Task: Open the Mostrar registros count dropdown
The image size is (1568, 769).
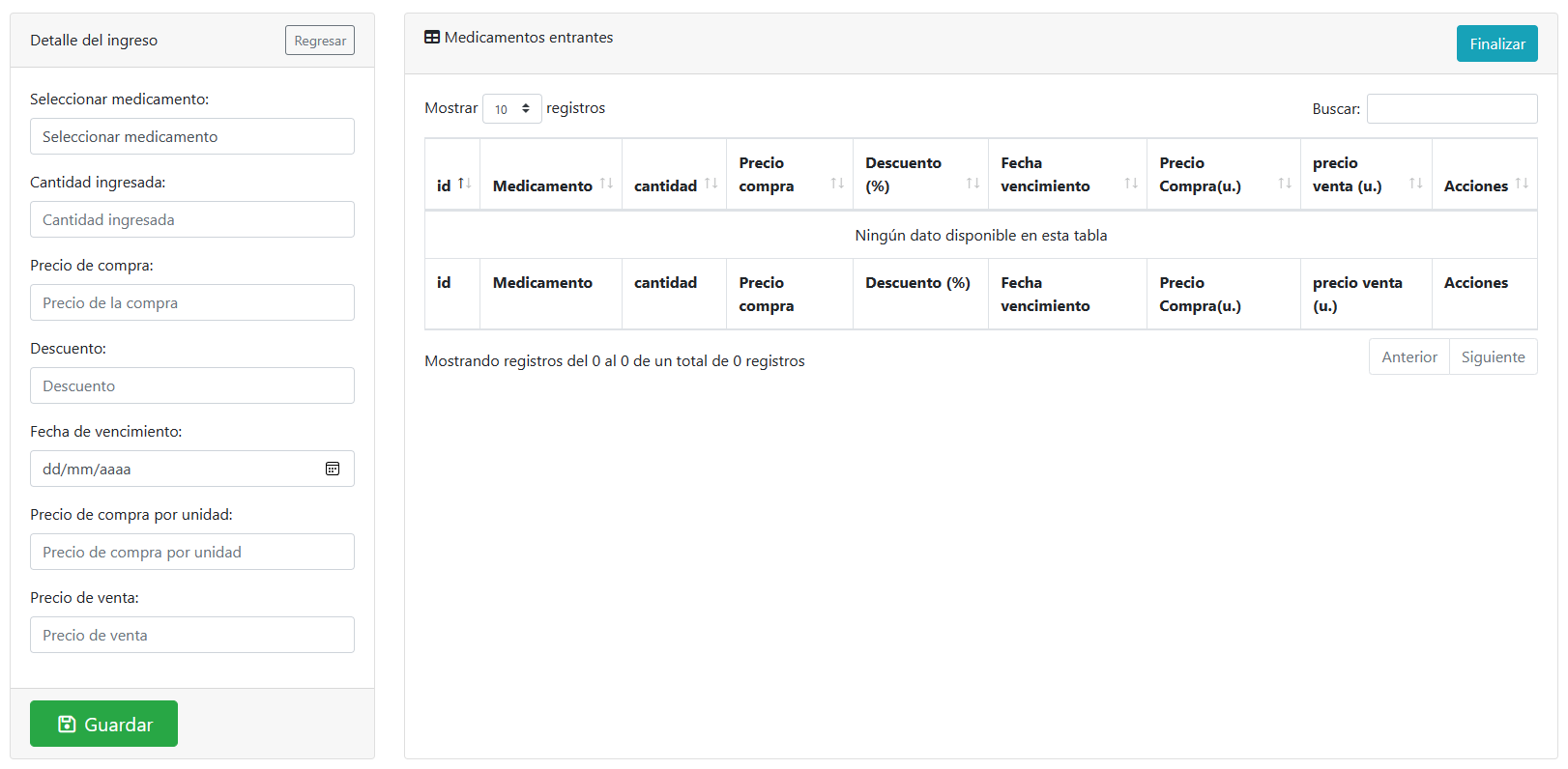Action: coord(512,108)
